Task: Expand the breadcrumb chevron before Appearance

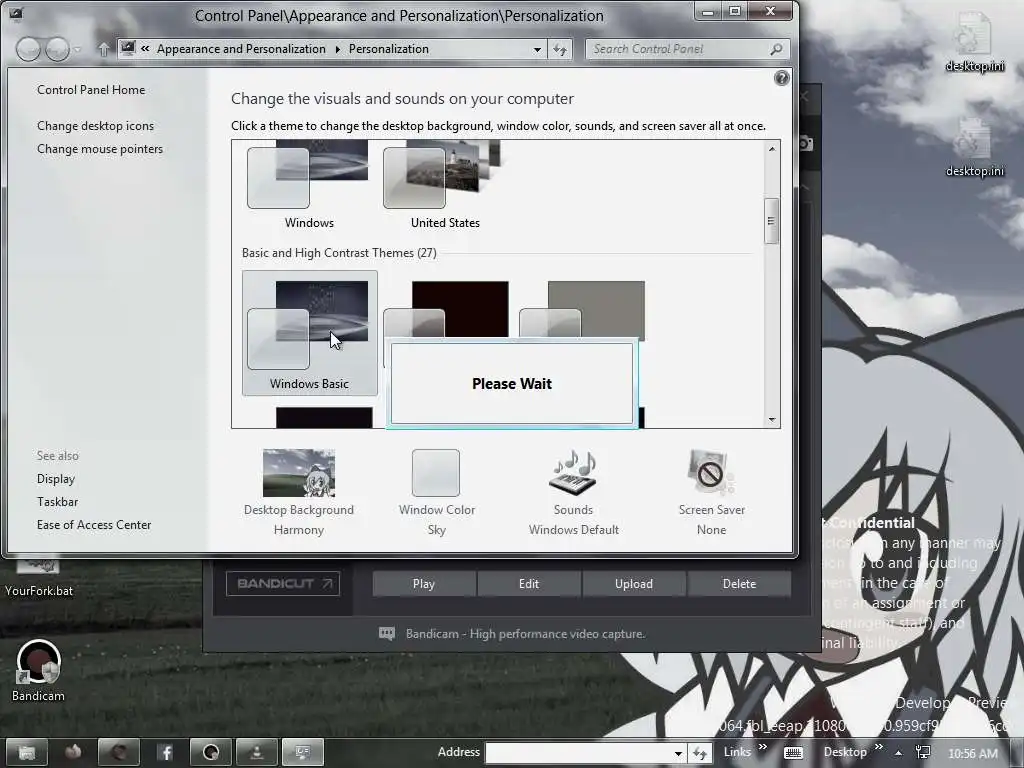Action: click(x=145, y=48)
